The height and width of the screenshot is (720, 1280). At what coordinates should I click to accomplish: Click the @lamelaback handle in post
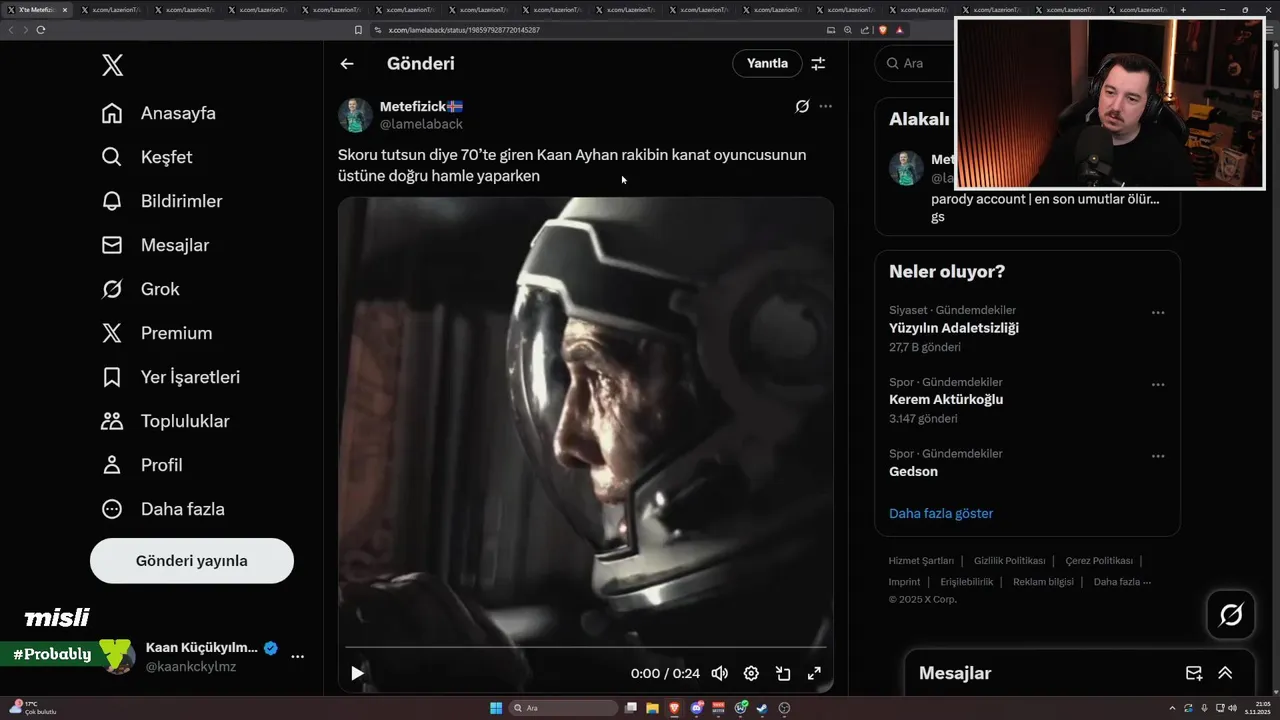(421, 124)
